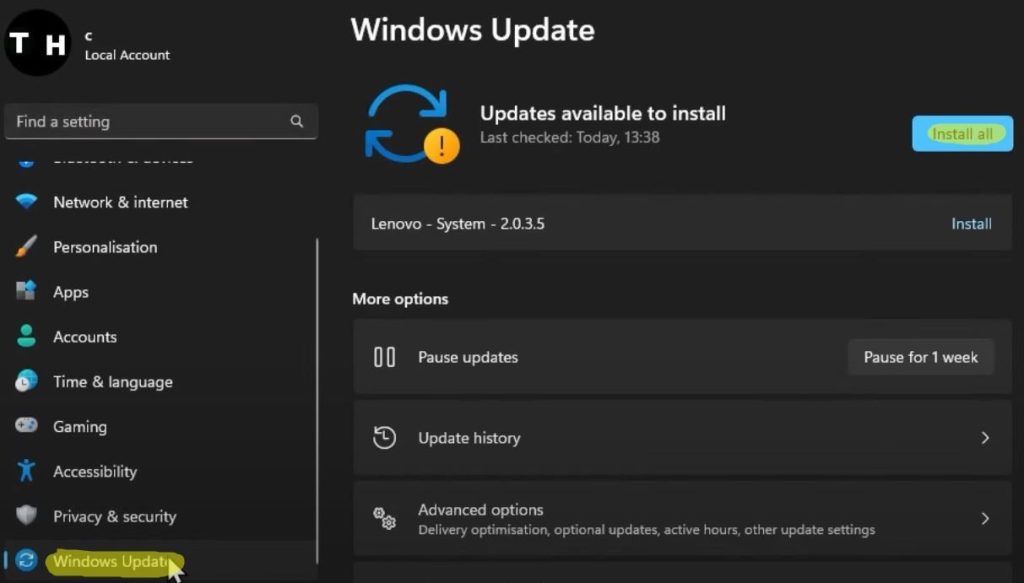Click the Gaming controller icon
Image resolution: width=1024 pixels, height=583 pixels.
[26, 426]
